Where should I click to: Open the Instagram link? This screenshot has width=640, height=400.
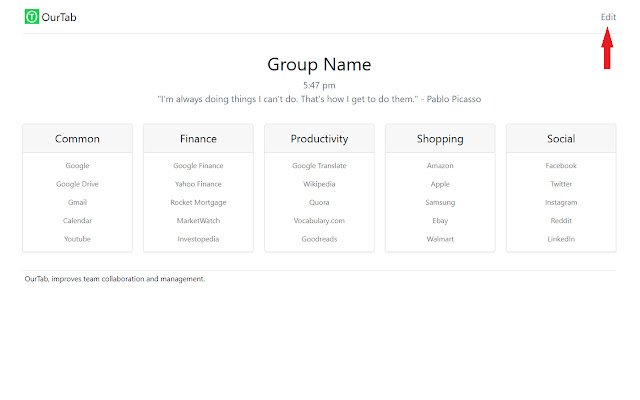(x=561, y=202)
